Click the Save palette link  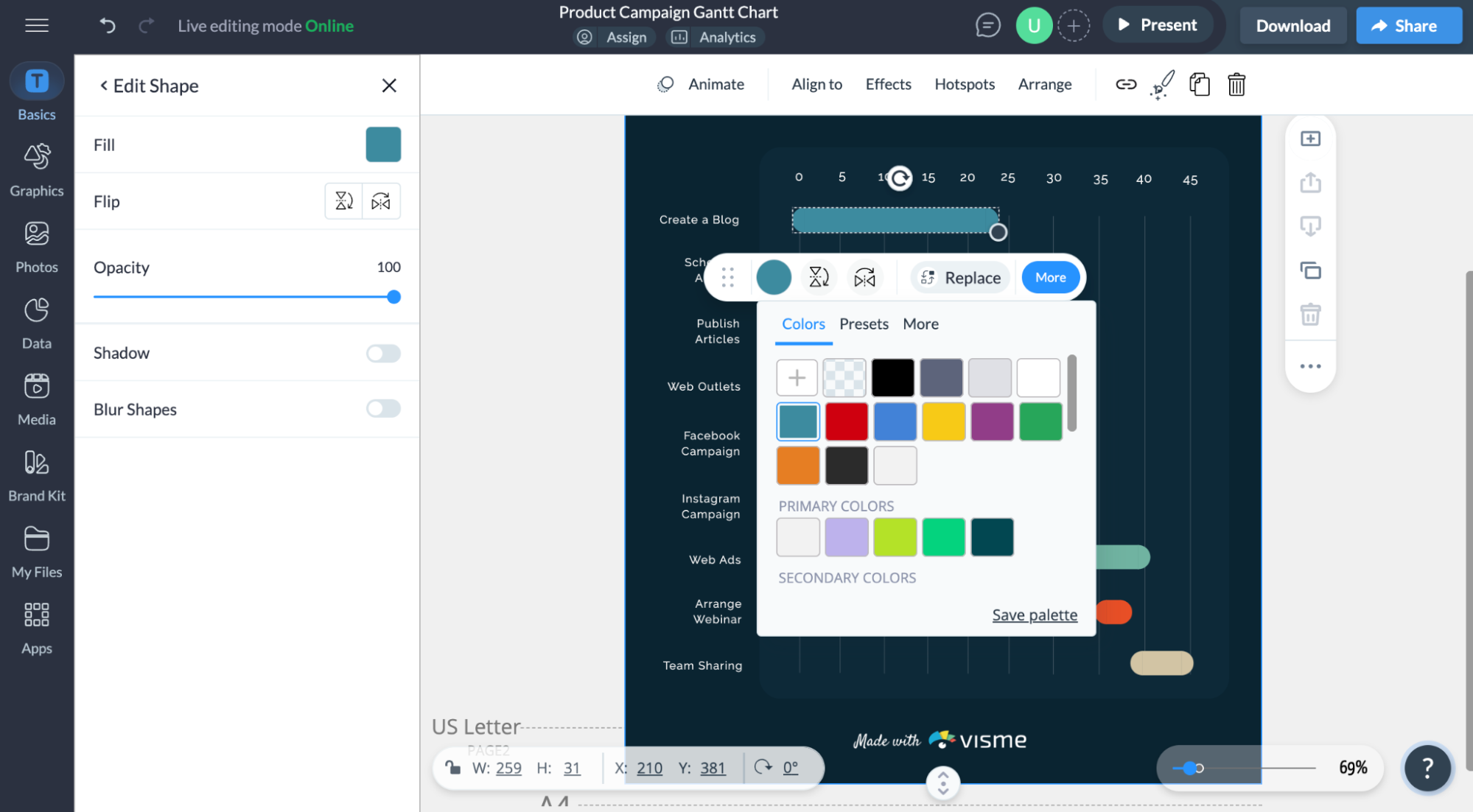tap(1034, 615)
